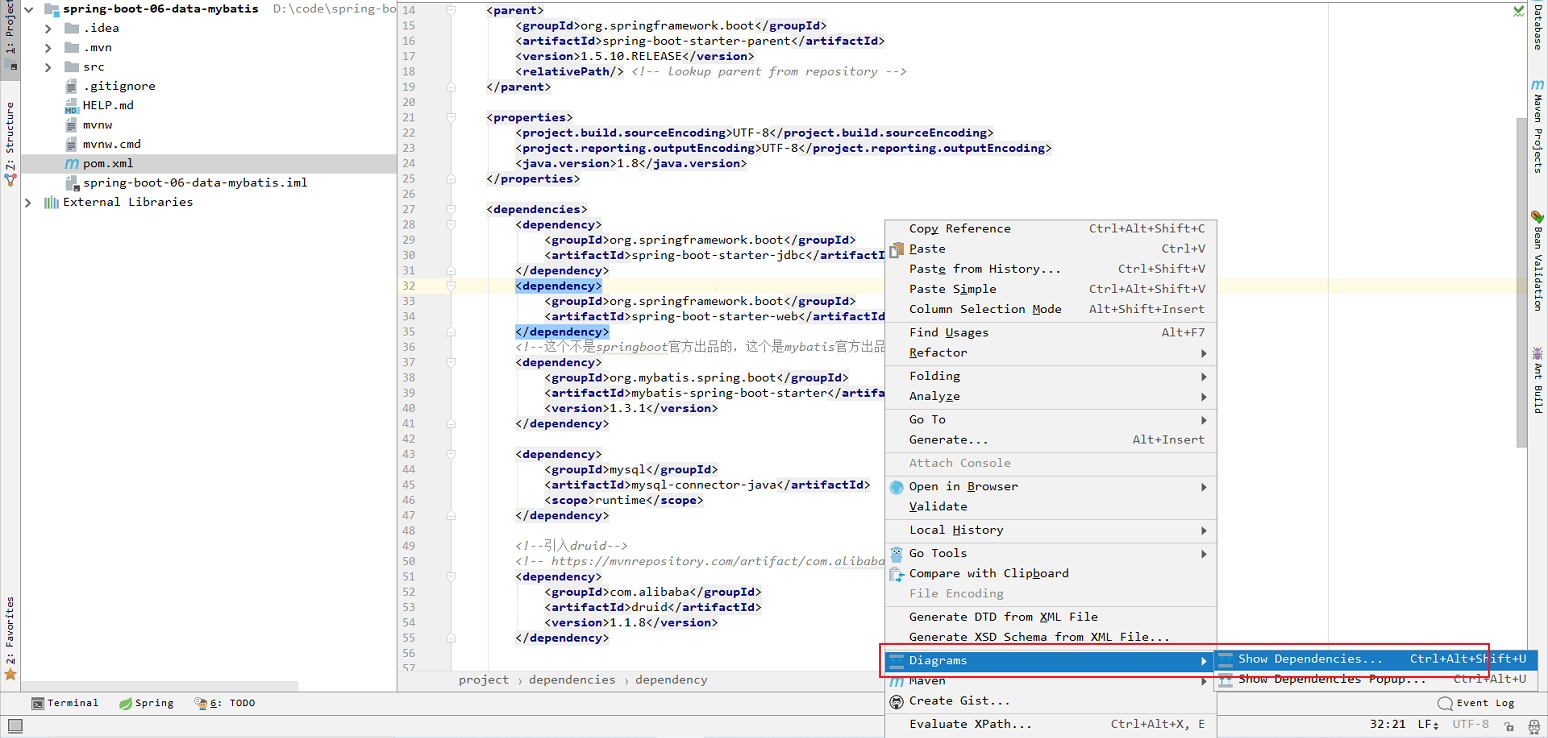Choose Find Usages menu entry
This screenshot has width=1548, height=738.
[x=1051, y=333]
